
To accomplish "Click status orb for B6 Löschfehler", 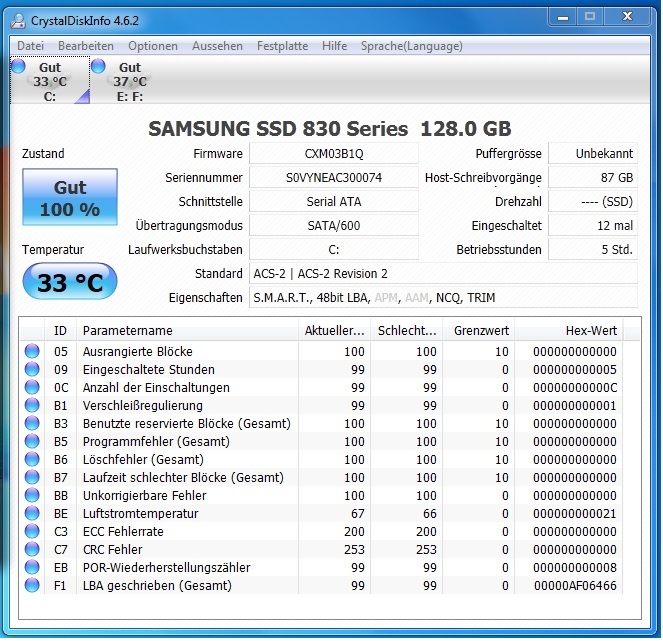I will coord(32,459).
